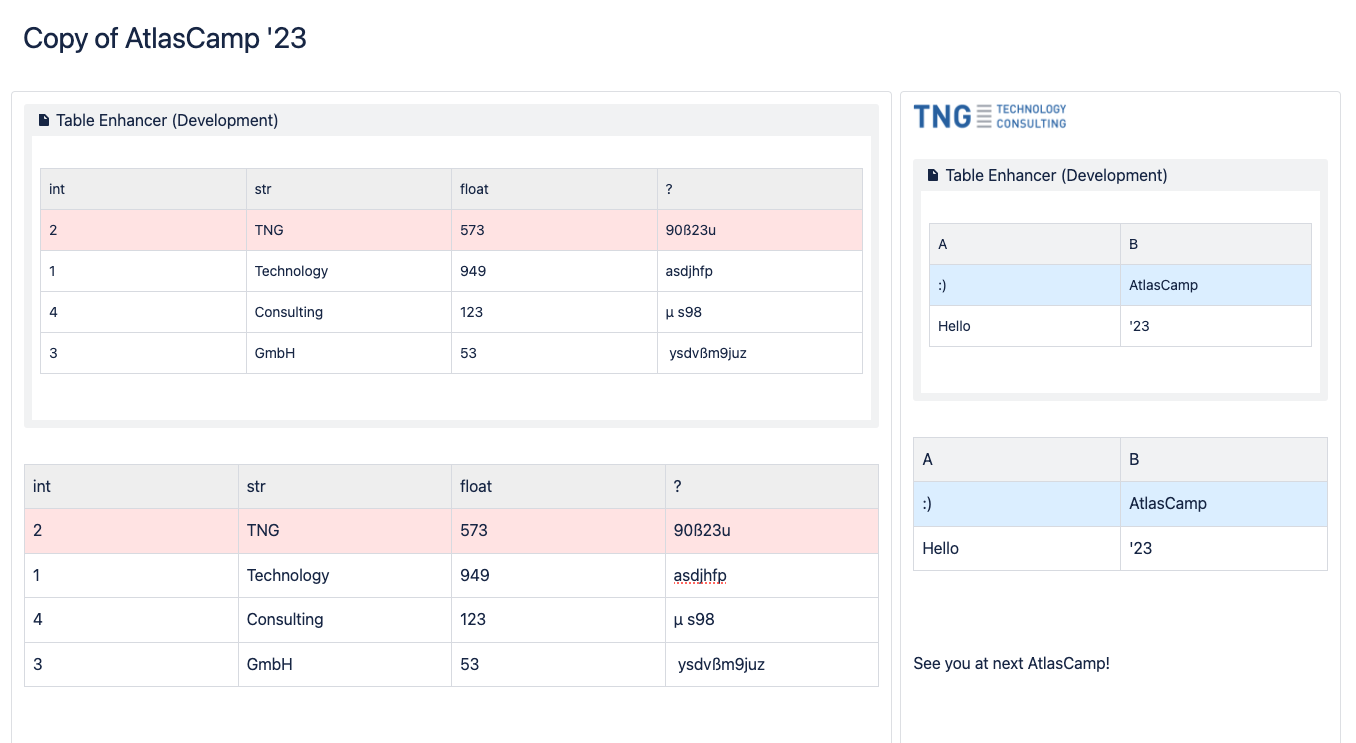
Task: Click the document icon in the right Table Enhancer header
Action: [933, 176]
